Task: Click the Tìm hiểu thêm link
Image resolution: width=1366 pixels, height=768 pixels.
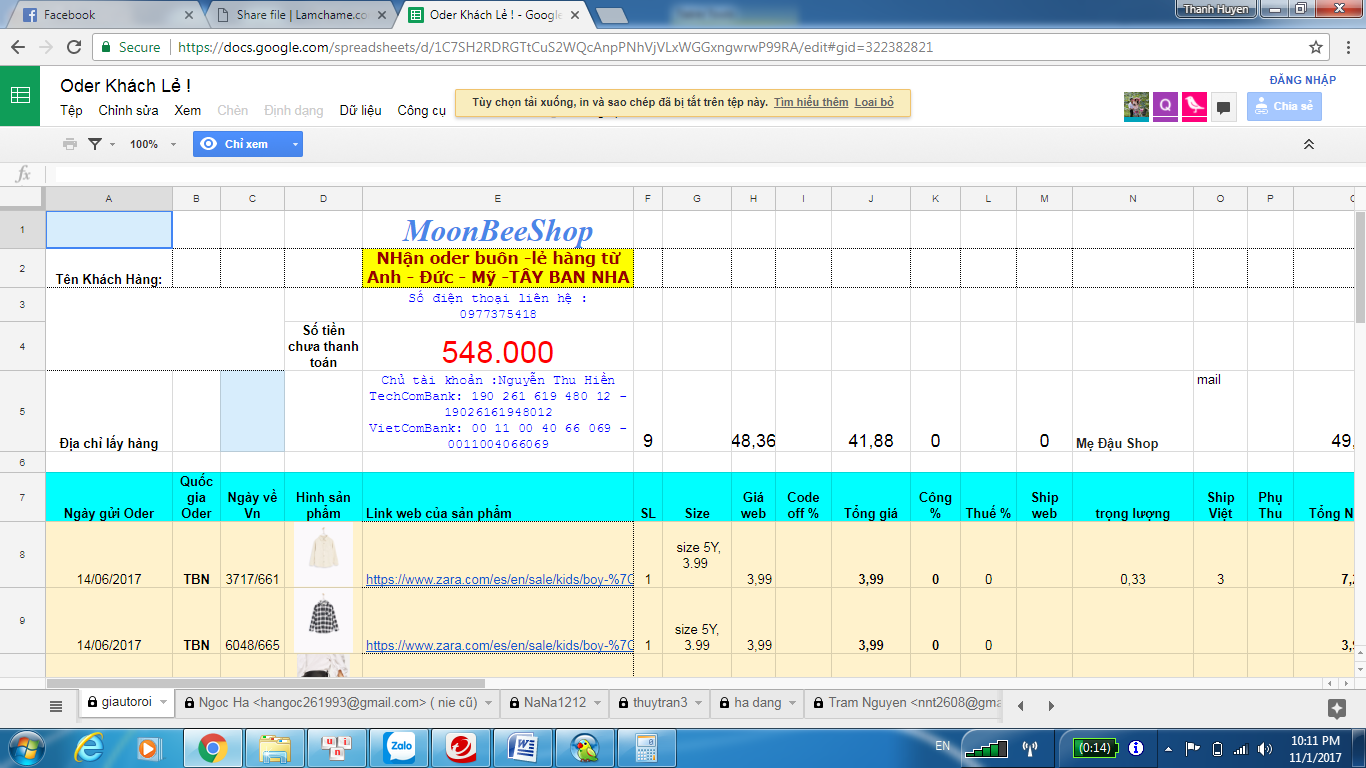Action: pos(810,102)
